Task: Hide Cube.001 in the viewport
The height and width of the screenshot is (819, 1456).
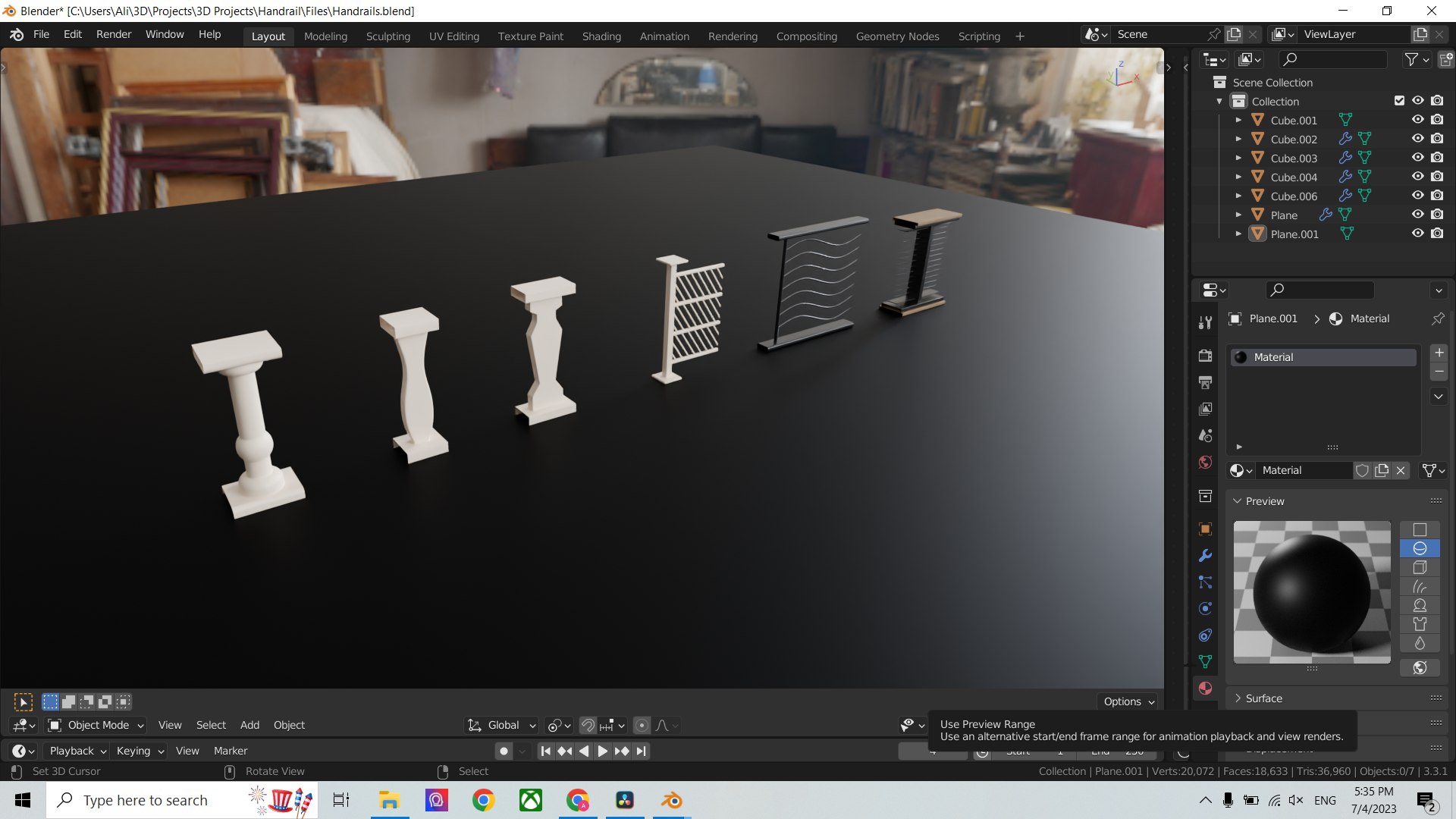Action: tap(1417, 120)
